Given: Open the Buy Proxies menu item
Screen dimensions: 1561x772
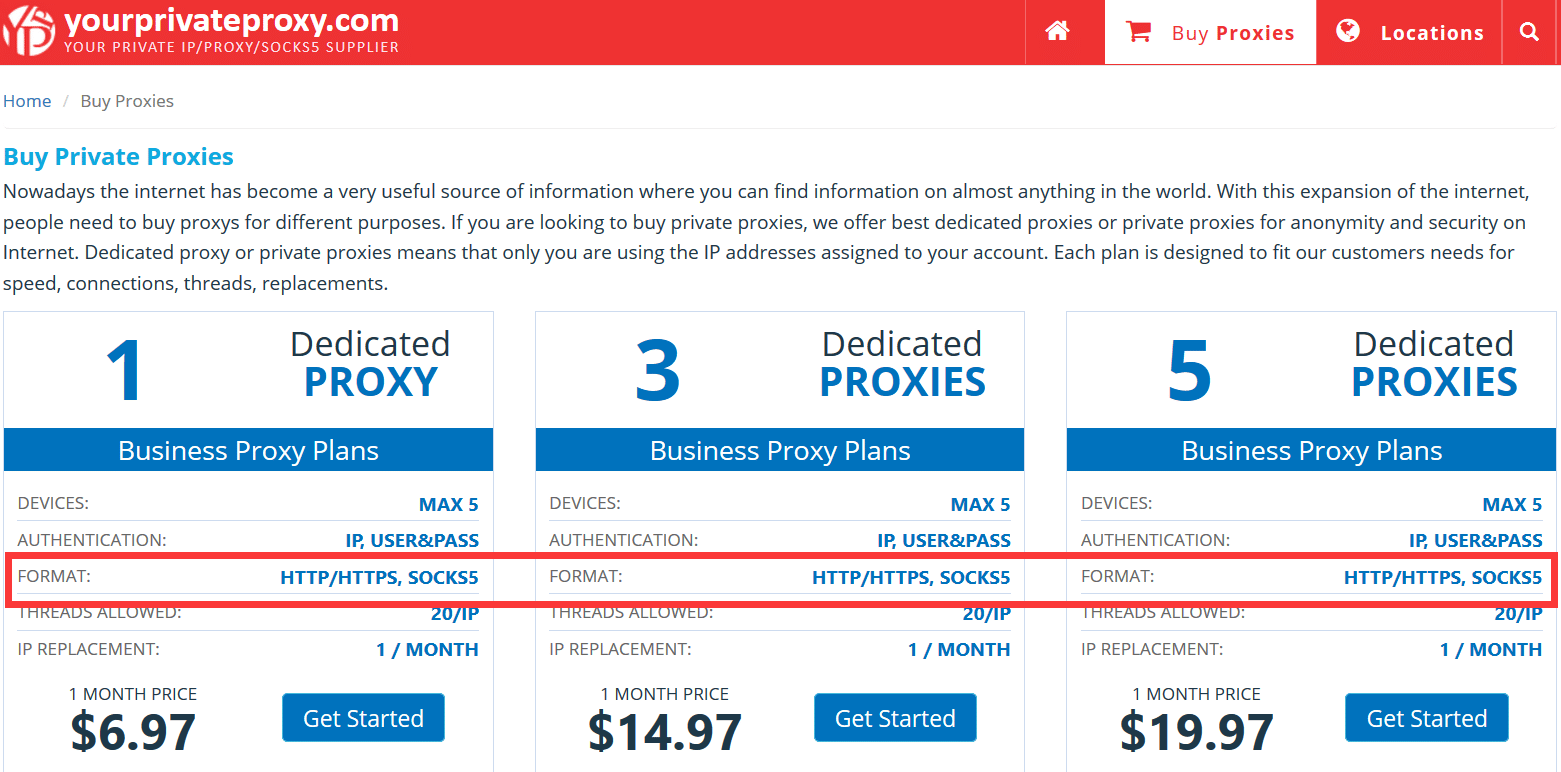Looking at the screenshot, I should pyautogui.click(x=1233, y=31).
